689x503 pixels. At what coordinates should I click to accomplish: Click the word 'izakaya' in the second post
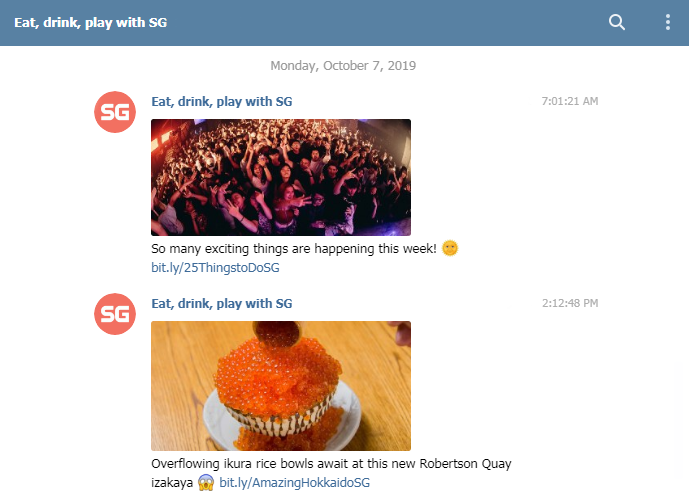171,483
